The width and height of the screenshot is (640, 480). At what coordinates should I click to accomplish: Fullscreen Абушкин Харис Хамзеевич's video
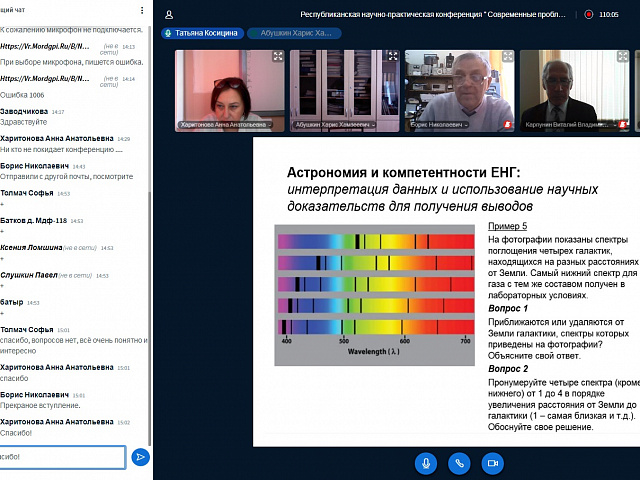392,57
